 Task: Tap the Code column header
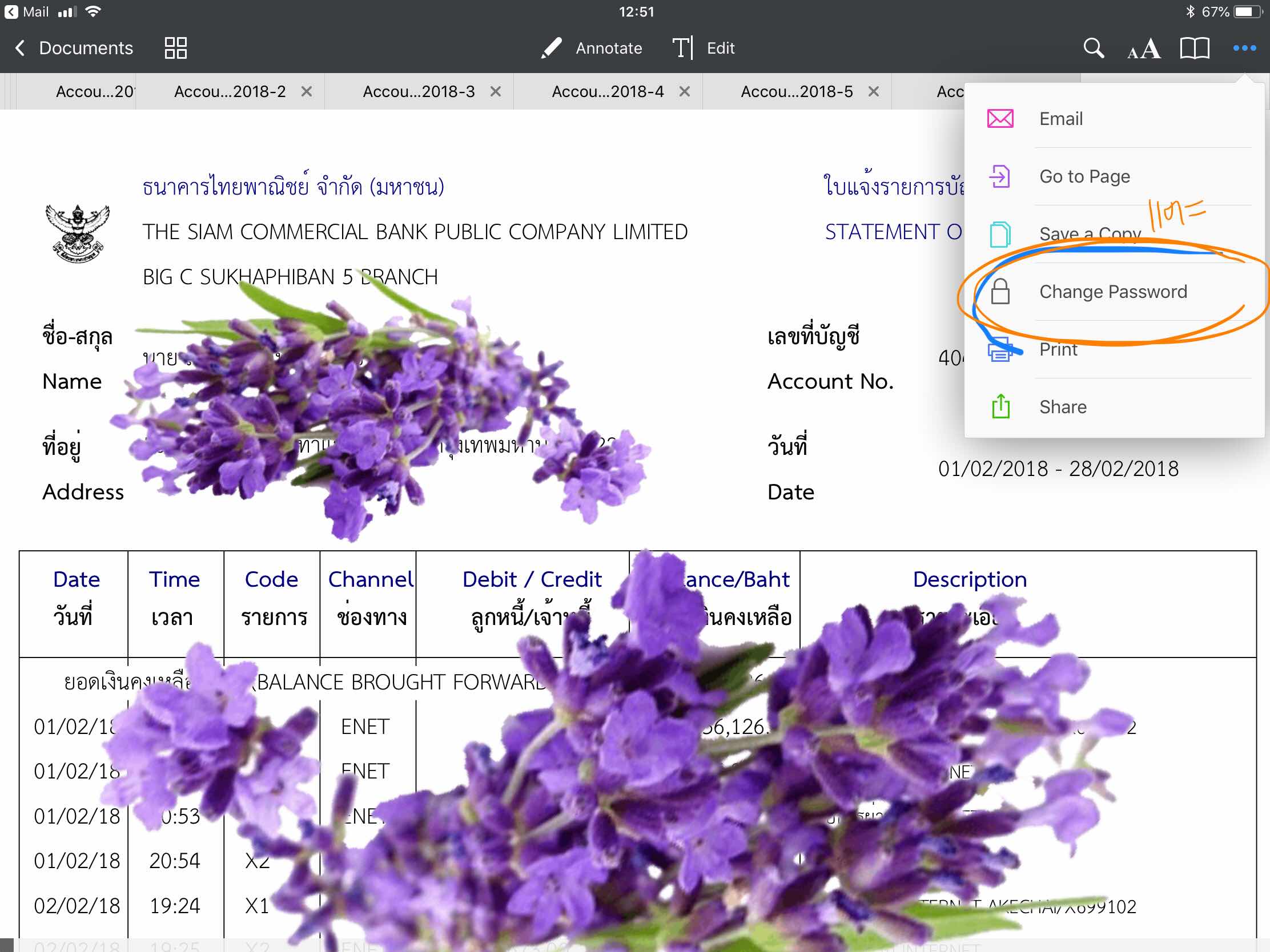271,579
